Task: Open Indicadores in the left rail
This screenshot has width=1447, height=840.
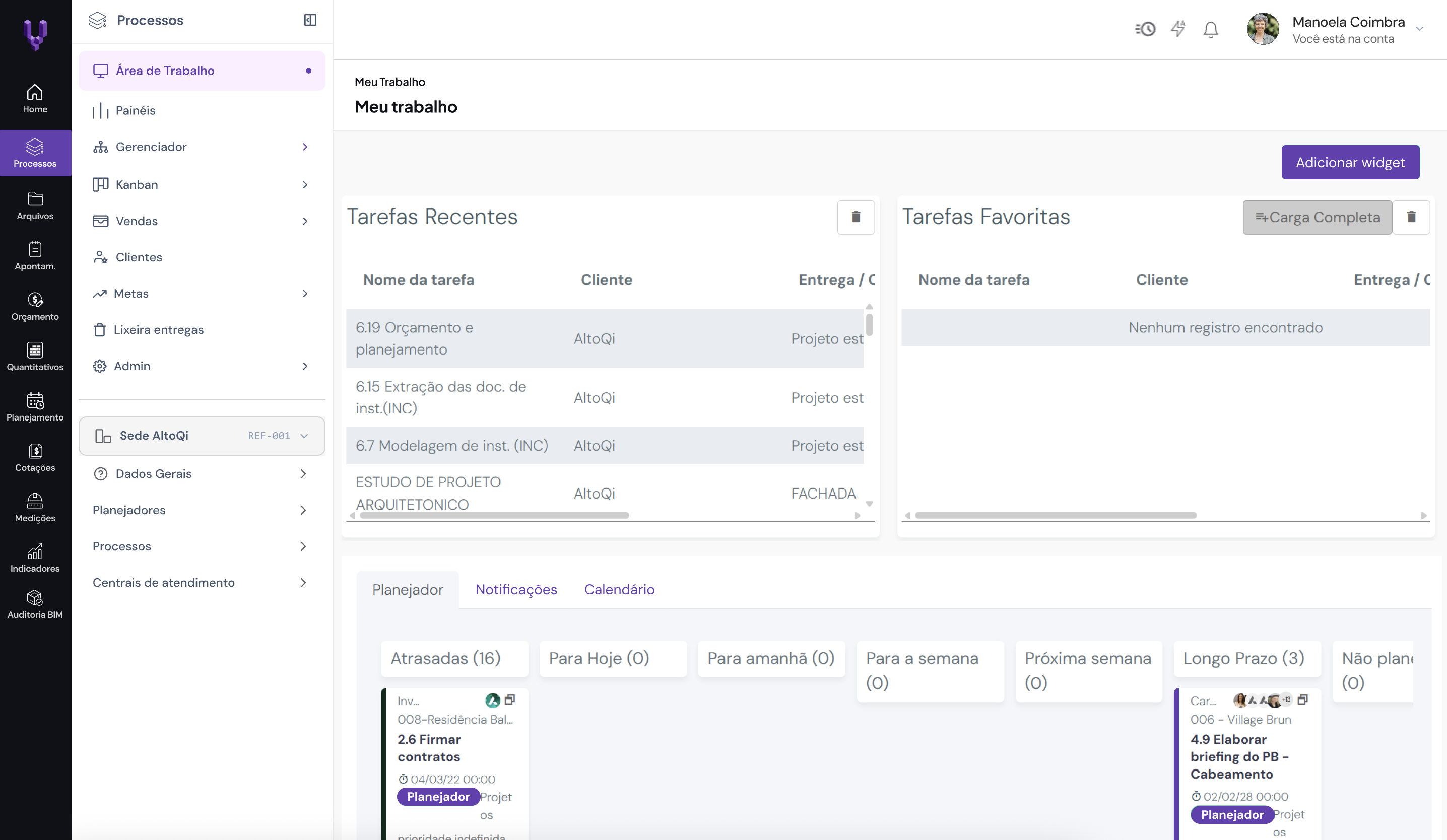Action: (35, 558)
